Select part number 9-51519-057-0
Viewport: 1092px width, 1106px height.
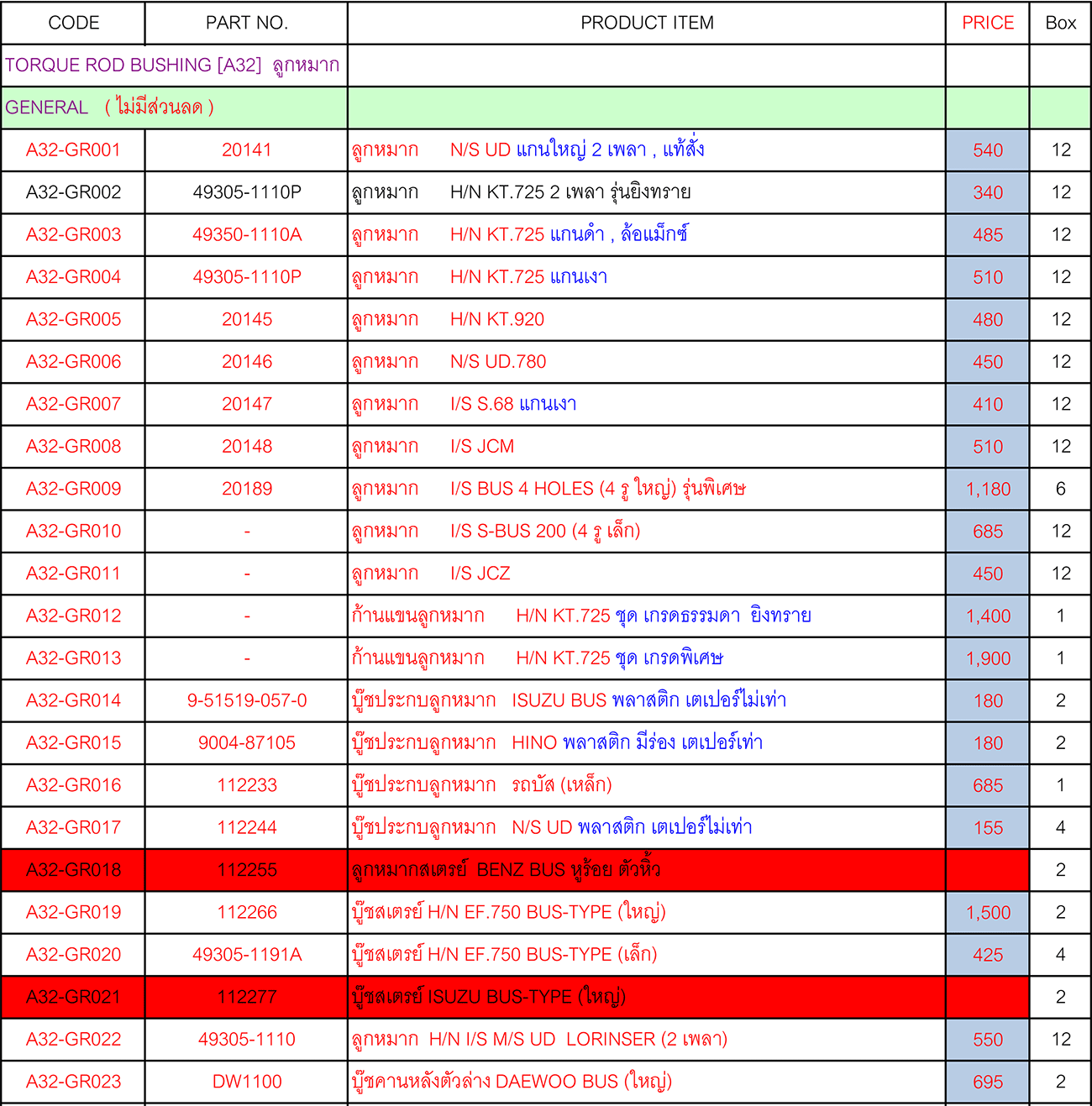(x=247, y=700)
